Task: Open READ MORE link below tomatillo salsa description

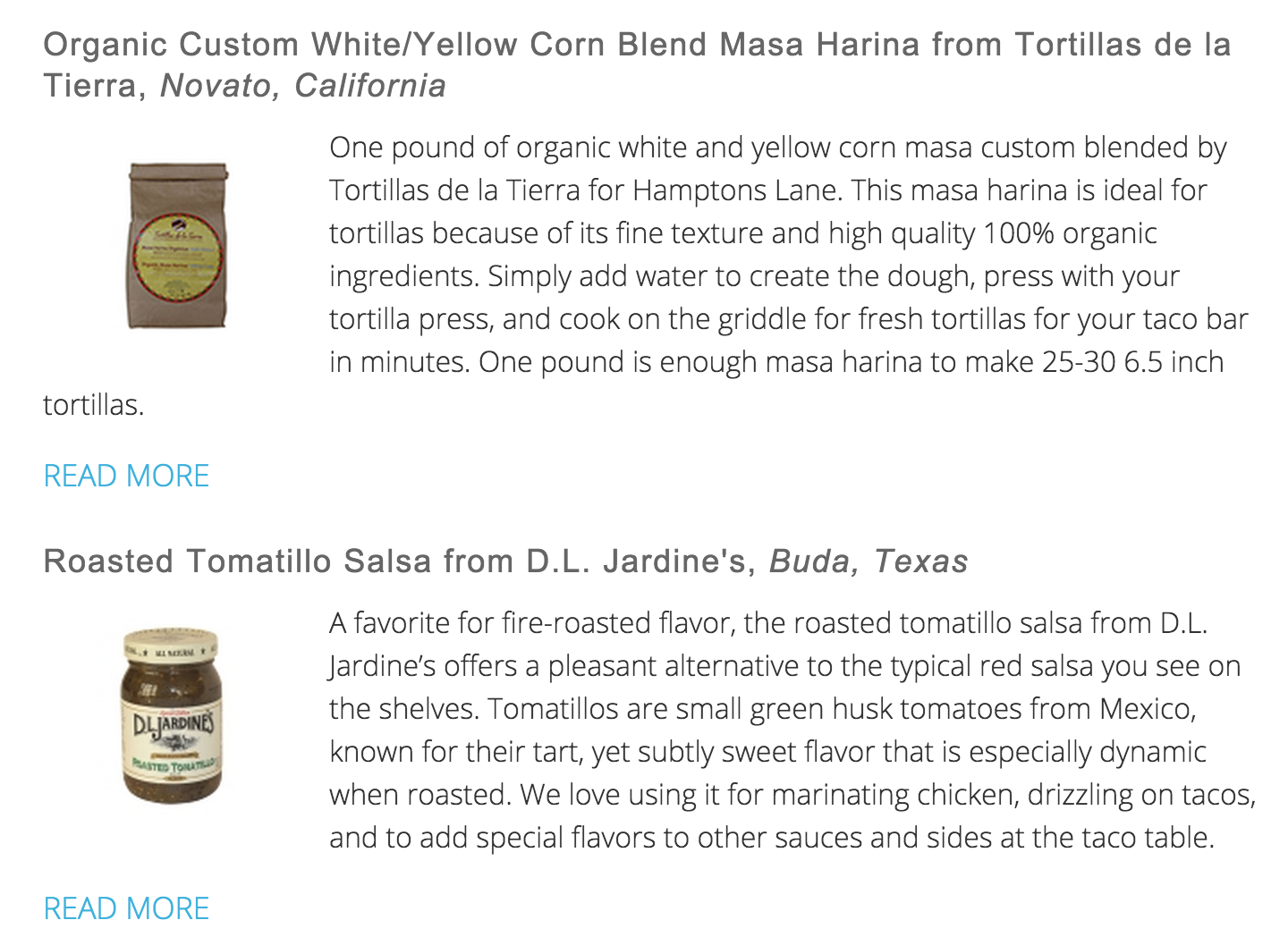Action: tap(126, 908)
